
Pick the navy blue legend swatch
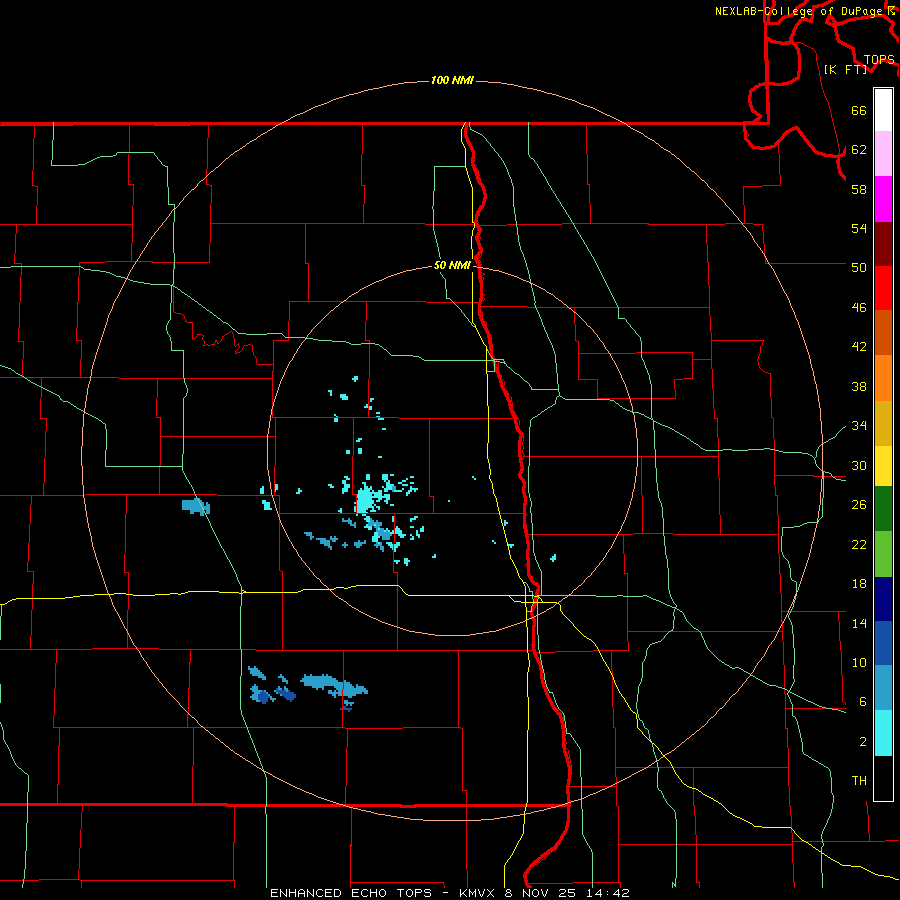tap(883, 599)
